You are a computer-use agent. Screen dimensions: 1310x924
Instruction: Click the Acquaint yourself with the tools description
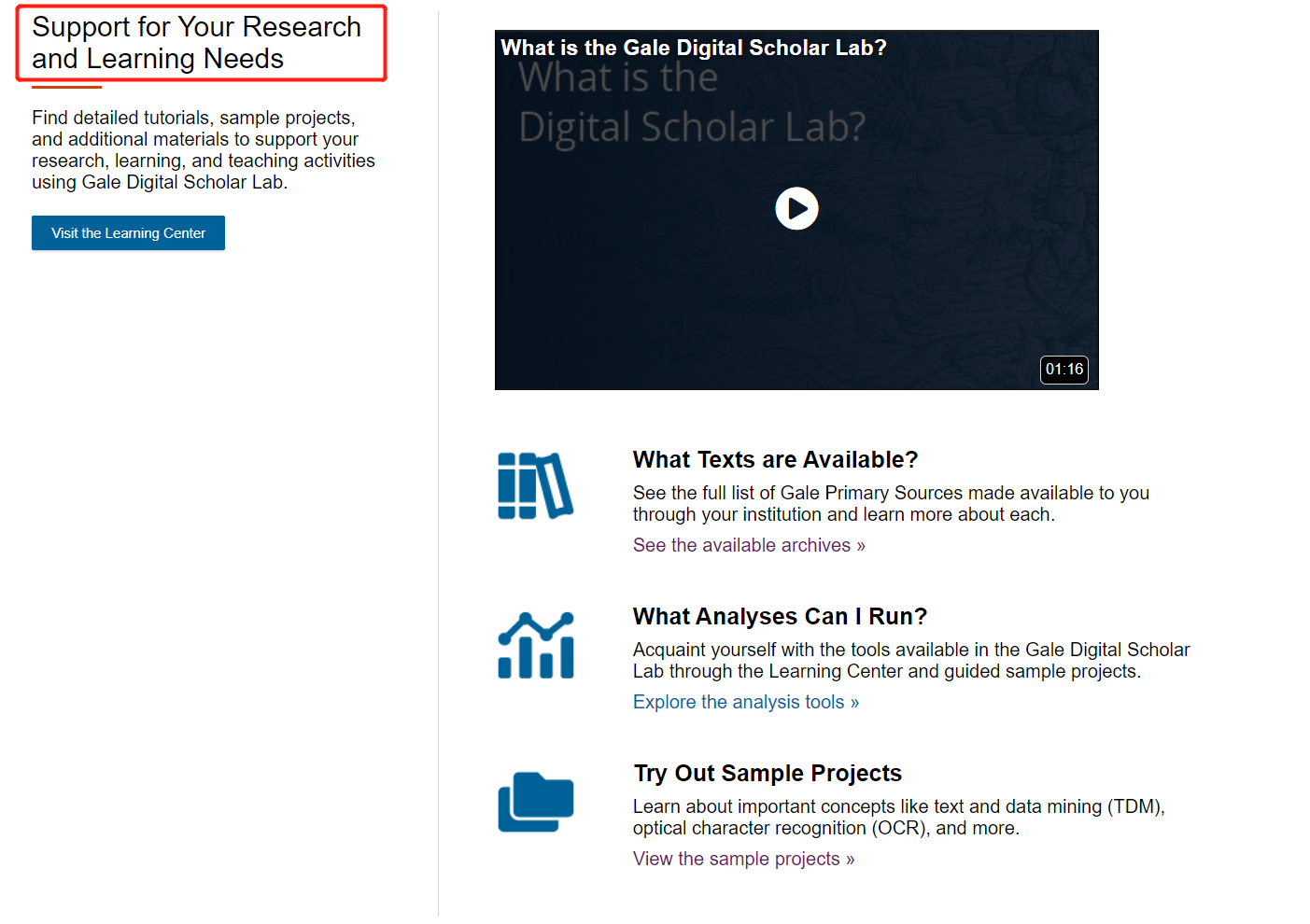(x=910, y=661)
